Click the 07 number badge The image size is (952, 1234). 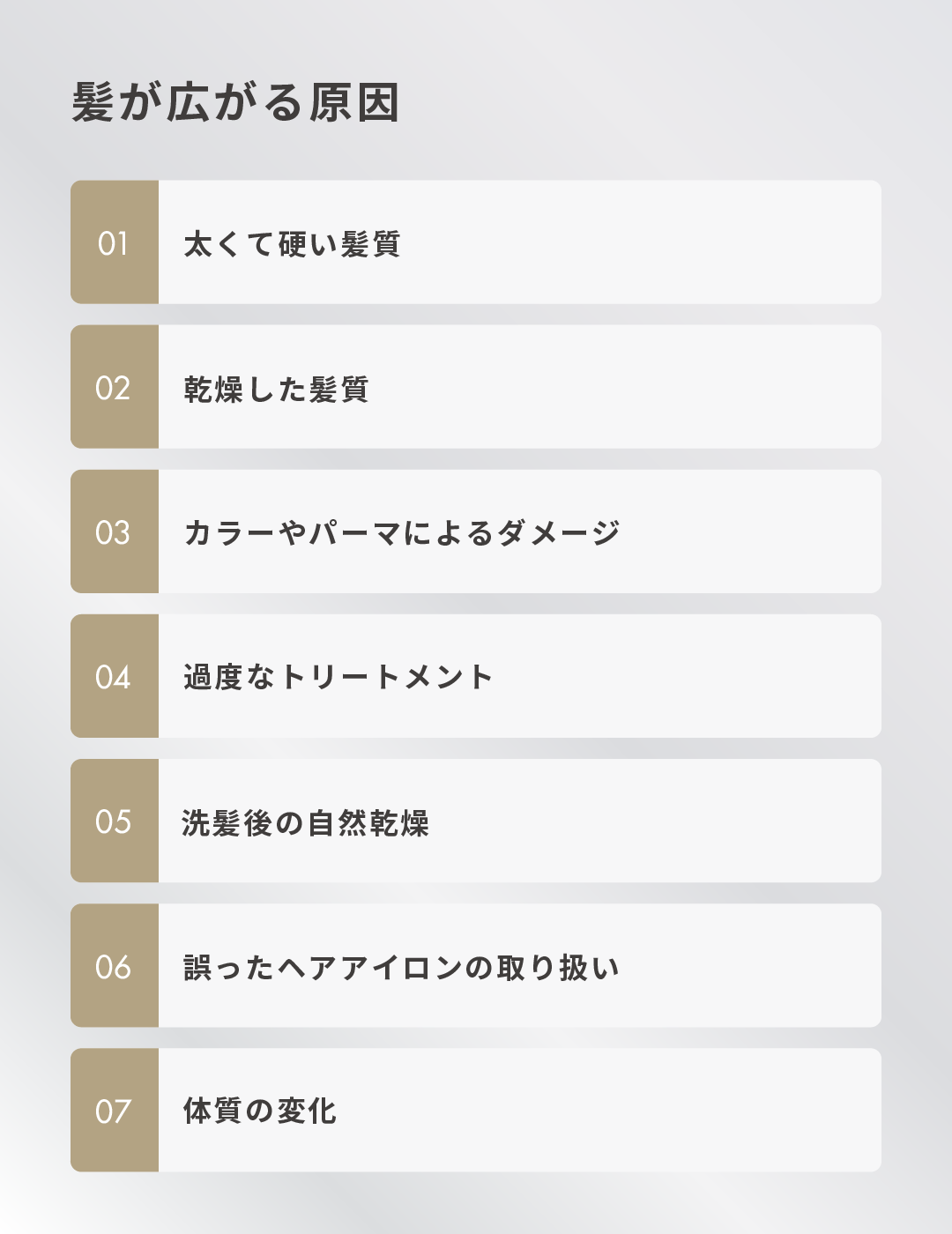pyautogui.click(x=114, y=1111)
